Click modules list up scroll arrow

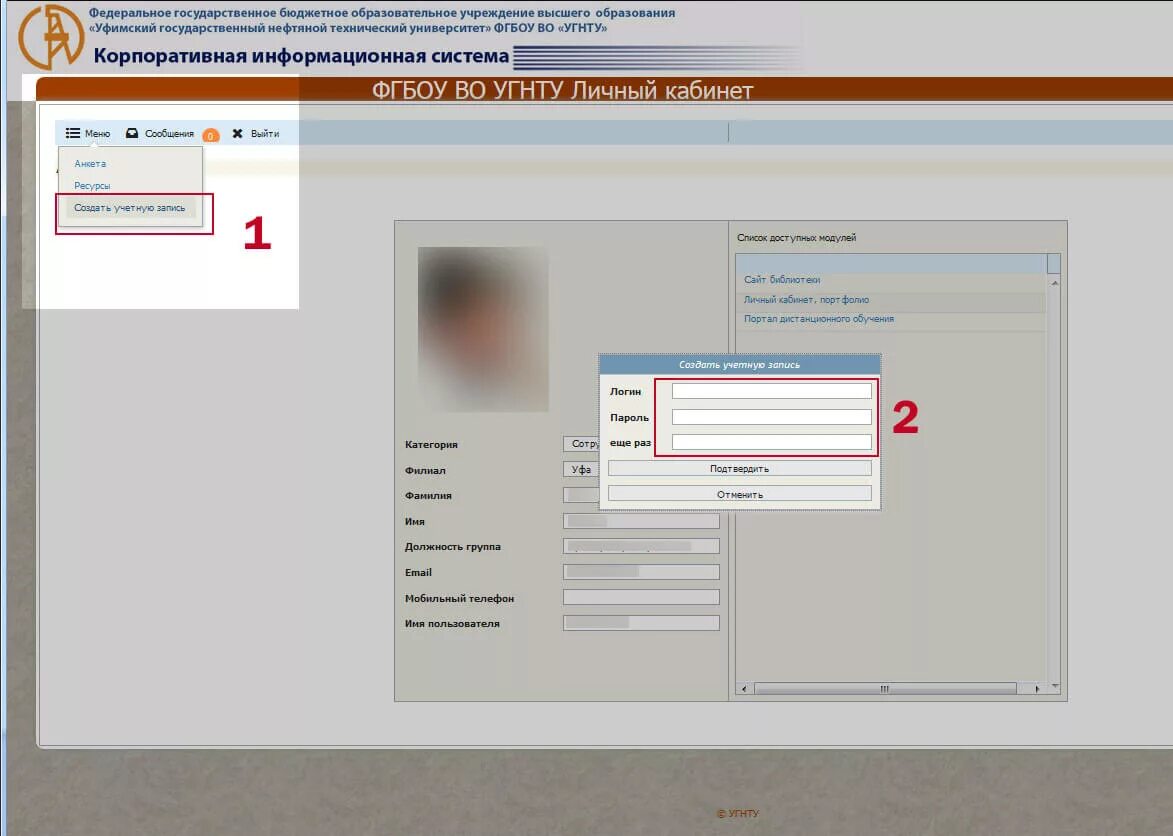(x=1055, y=283)
